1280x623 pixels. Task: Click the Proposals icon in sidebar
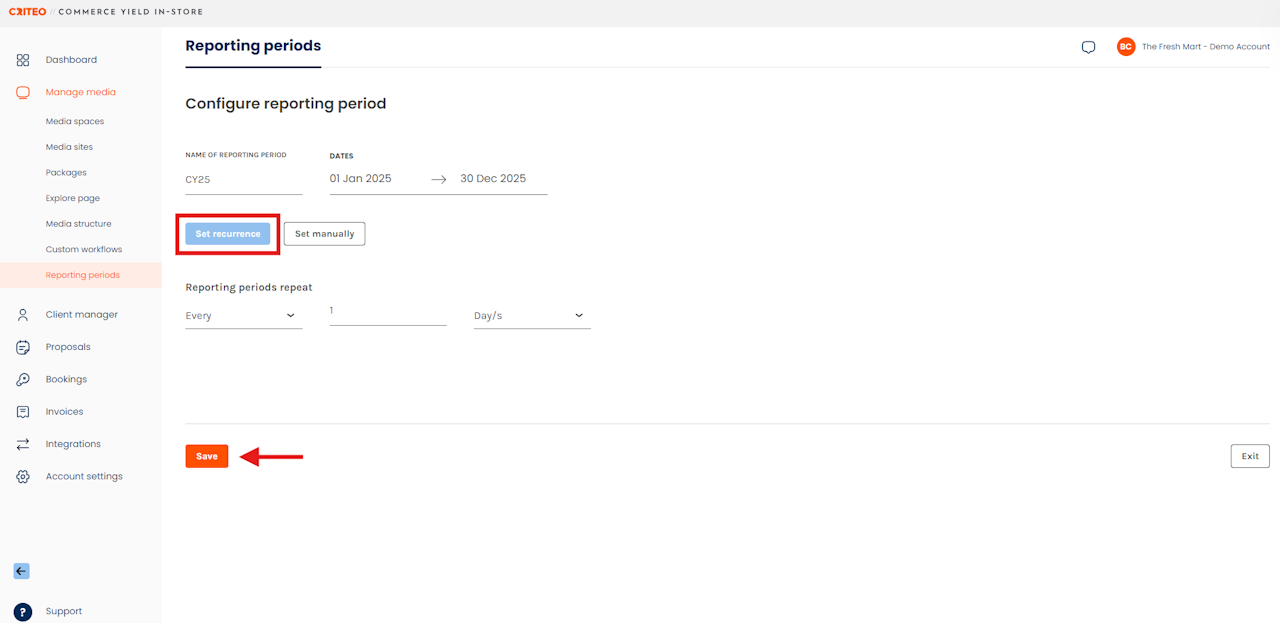click(23, 347)
